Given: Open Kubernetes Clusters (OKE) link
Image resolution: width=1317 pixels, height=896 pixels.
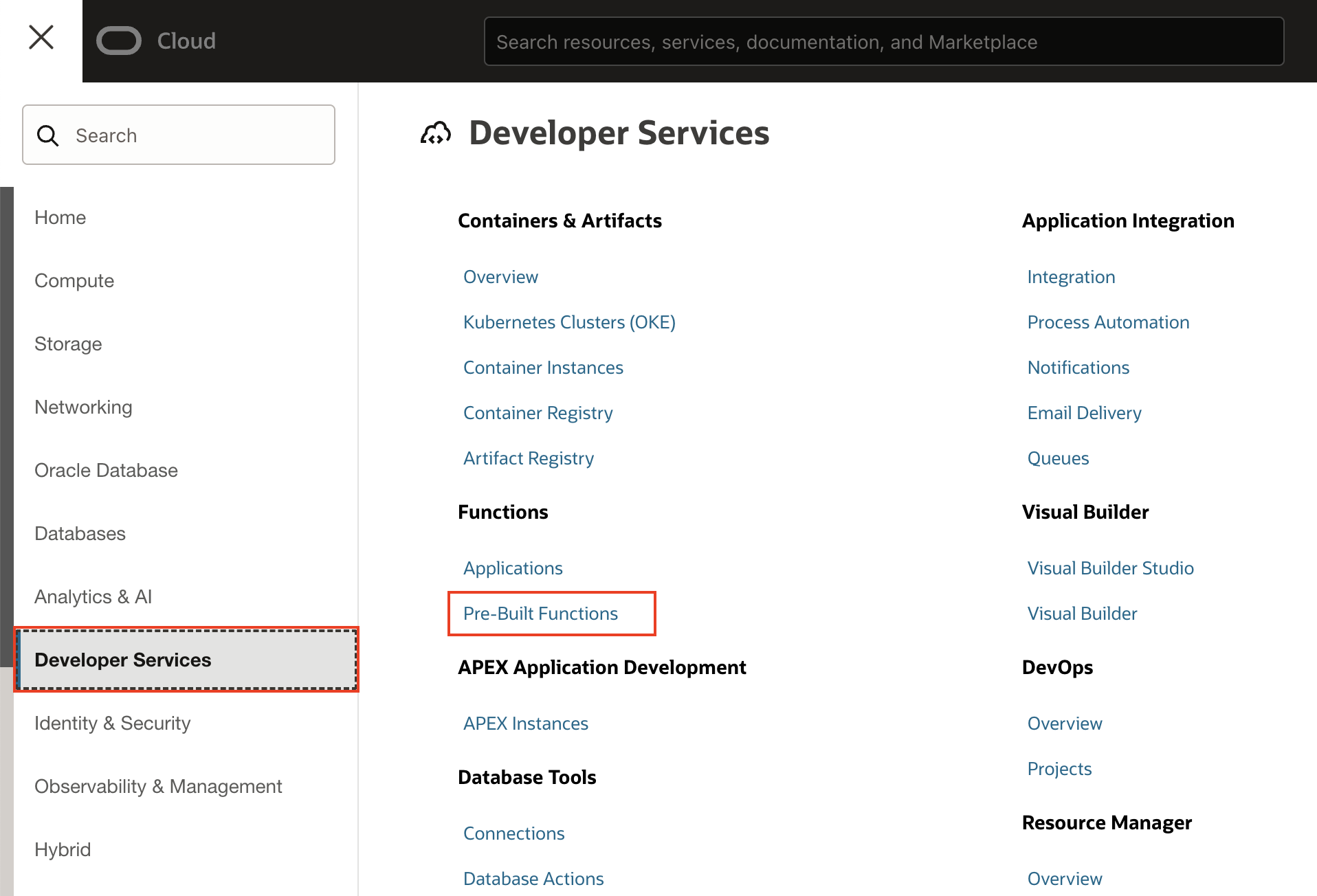Looking at the screenshot, I should [x=569, y=322].
